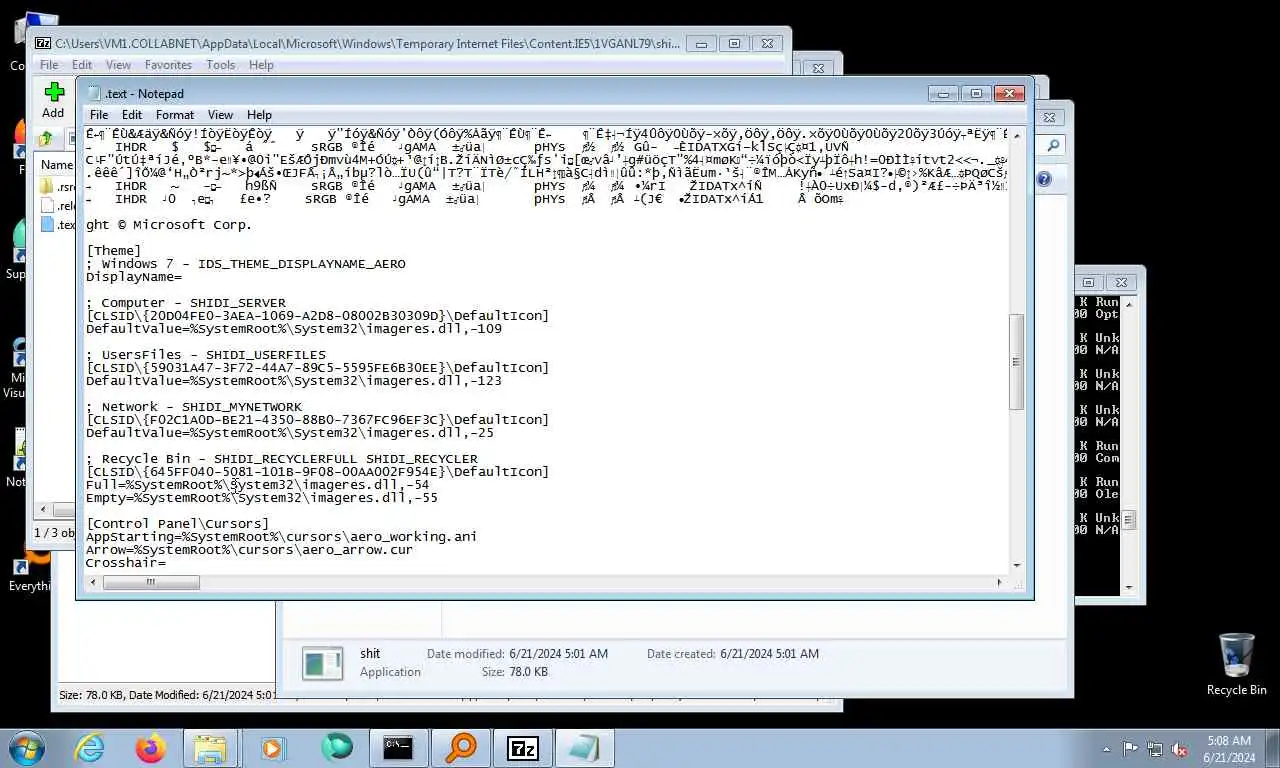The height and width of the screenshot is (768, 1280).
Task: Close the Notepad window
Action: [x=1009, y=93]
